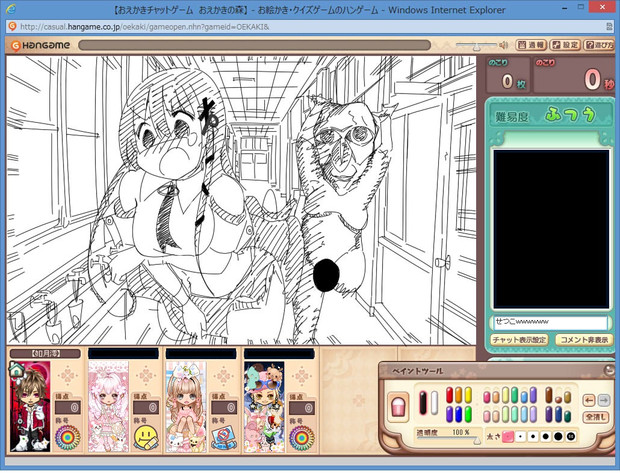Click the speaker volume icon
Image resolution: width=620 pixels, height=474 pixels.
coord(503,45)
